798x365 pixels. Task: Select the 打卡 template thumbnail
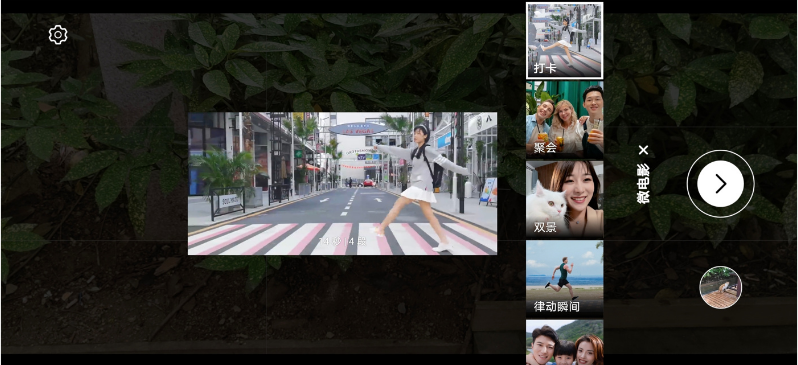coord(564,40)
